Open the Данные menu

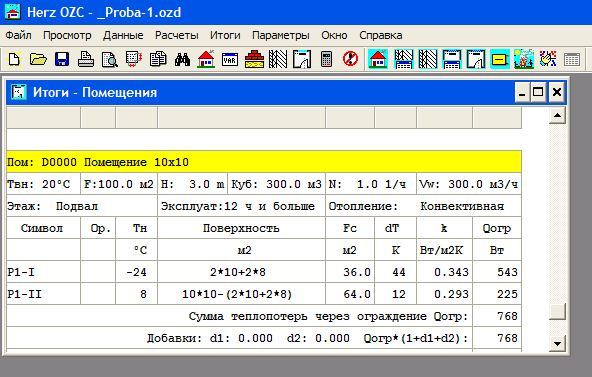tap(123, 35)
